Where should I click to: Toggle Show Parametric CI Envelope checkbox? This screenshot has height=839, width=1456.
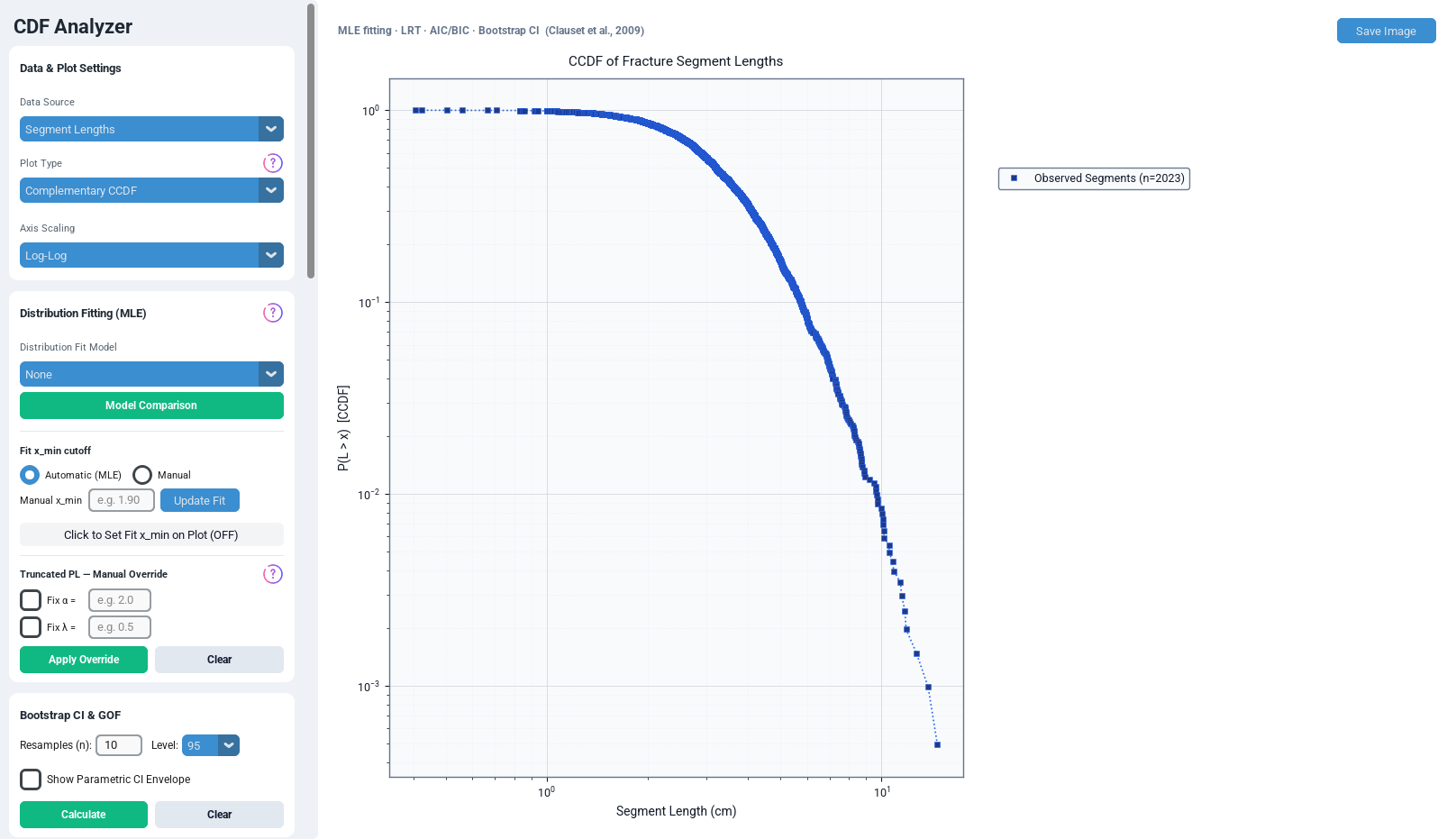31,780
